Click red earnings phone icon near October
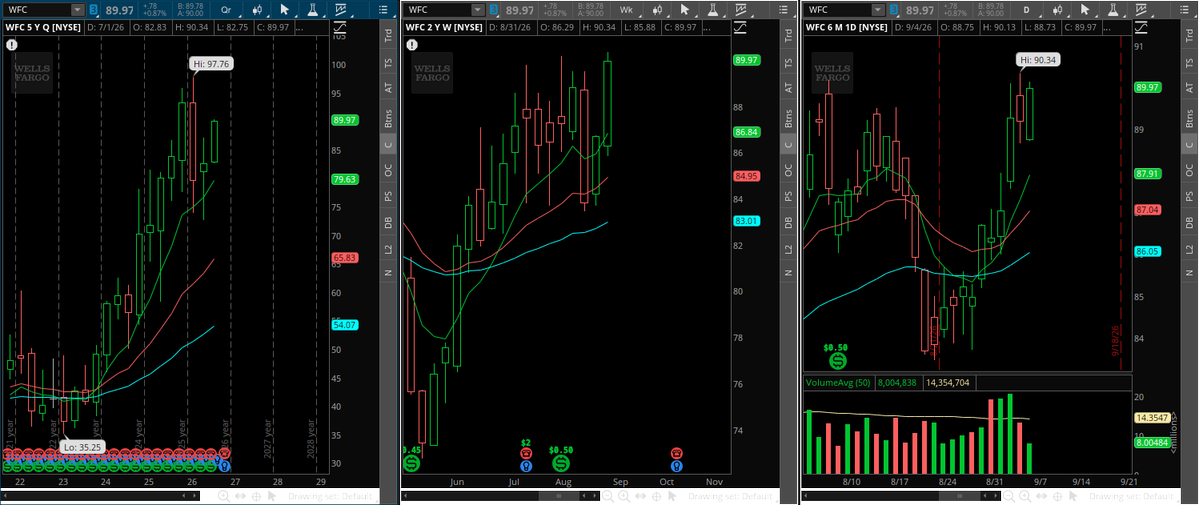This screenshot has width=1199, height=505. coord(677,453)
